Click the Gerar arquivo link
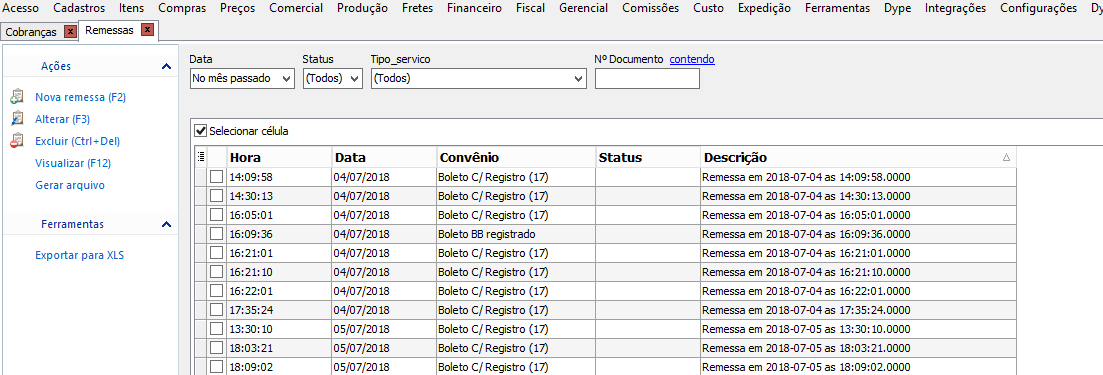The height and width of the screenshot is (375, 1103). (70, 185)
